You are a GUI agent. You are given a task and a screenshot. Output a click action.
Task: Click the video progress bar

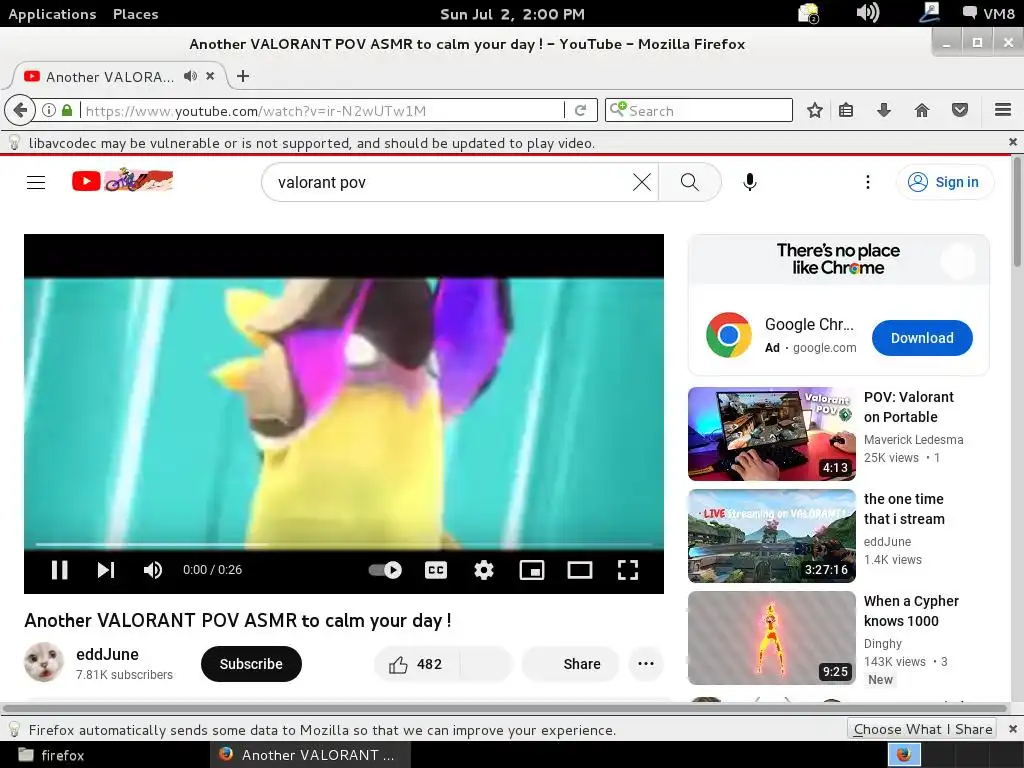click(344, 544)
